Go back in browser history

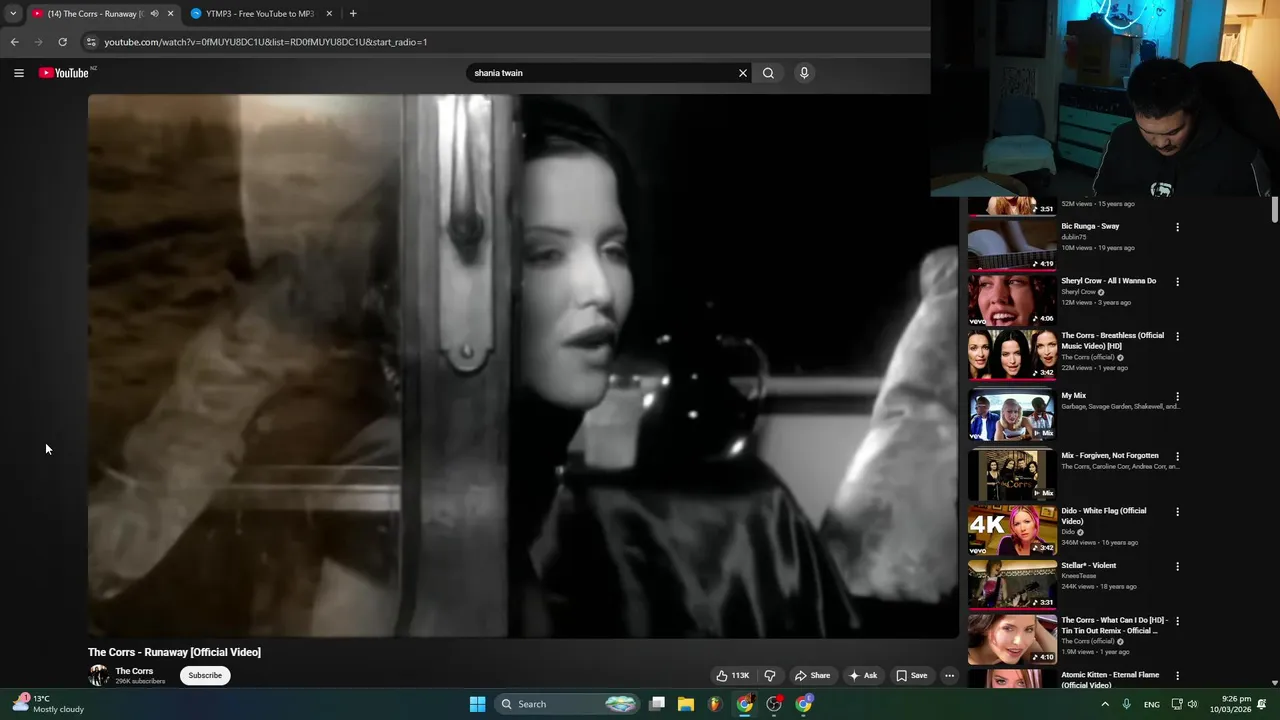coord(14,42)
